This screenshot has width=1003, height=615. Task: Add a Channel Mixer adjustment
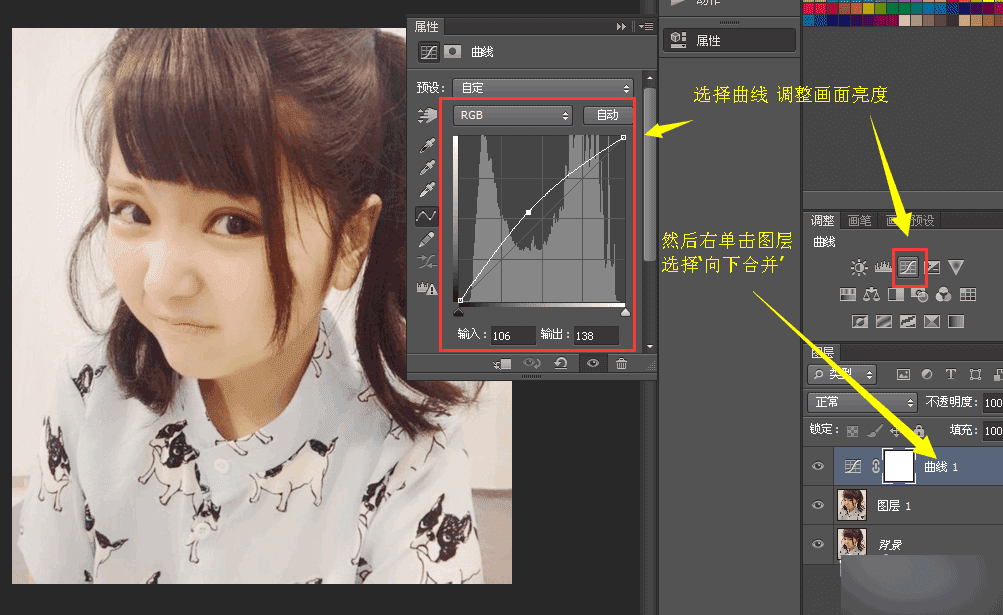943,294
